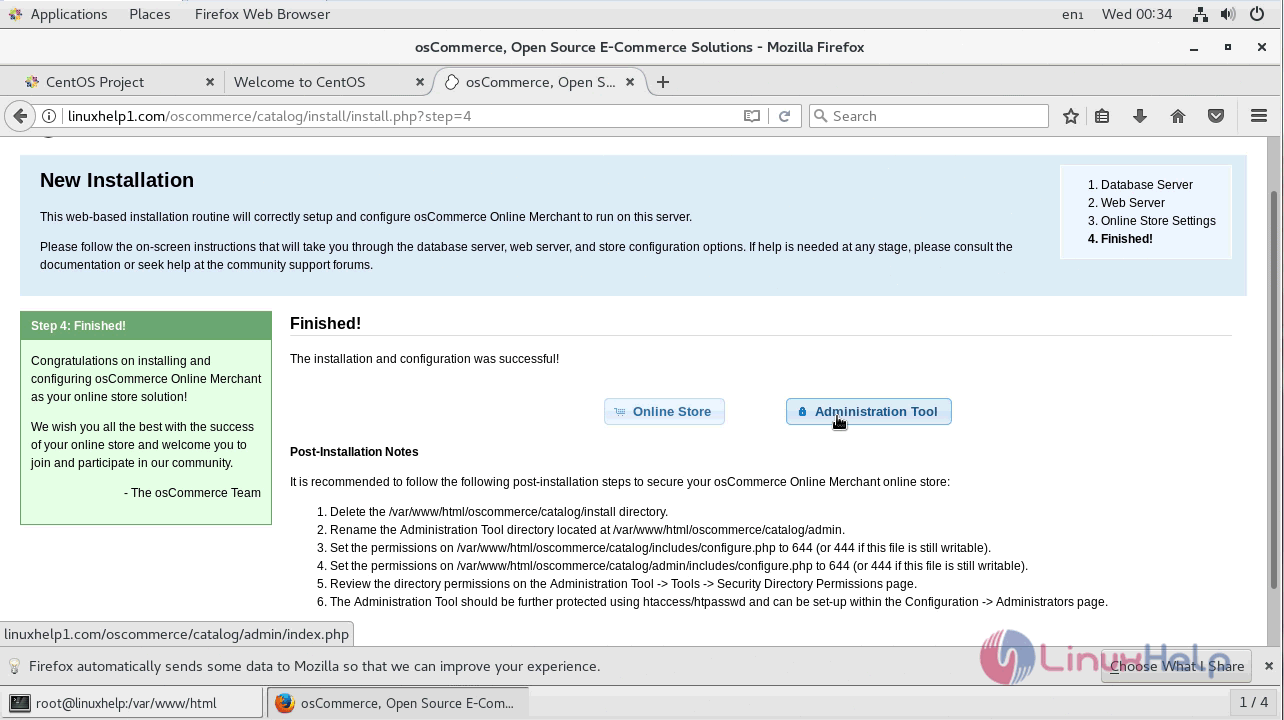Minimize the Firefox window
1284x720 pixels.
1194,47
